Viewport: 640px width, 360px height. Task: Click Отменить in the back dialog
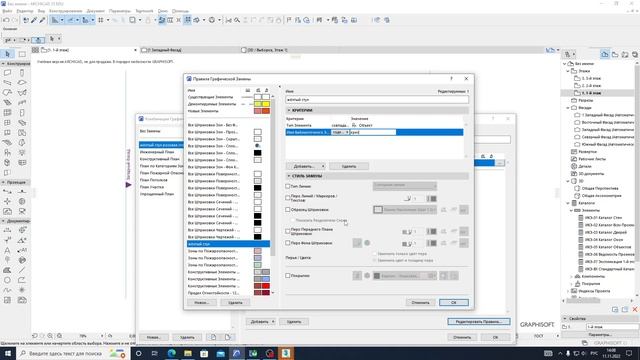(x=462, y=337)
